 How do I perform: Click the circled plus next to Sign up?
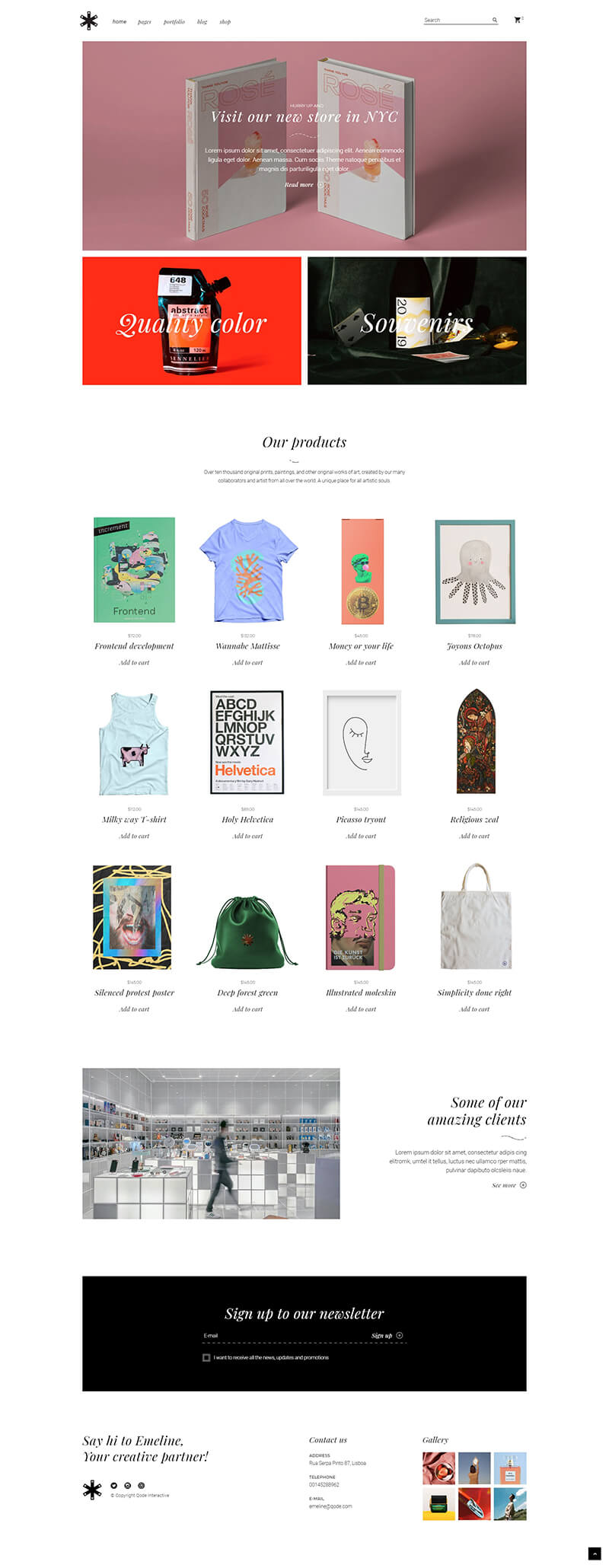point(400,1335)
